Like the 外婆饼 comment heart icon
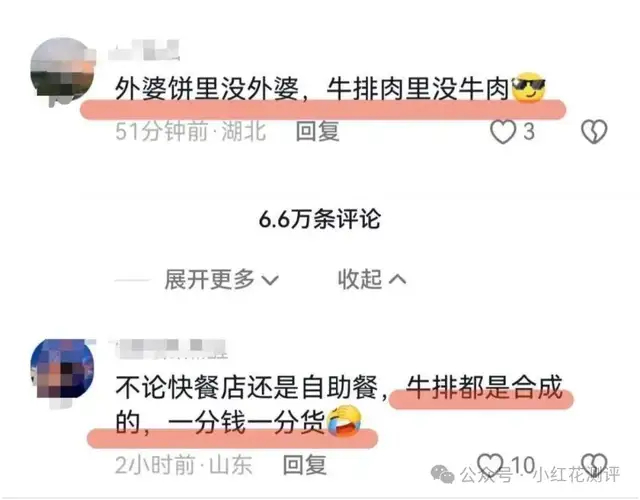Viewport: 640px width, 500px height. [503, 132]
